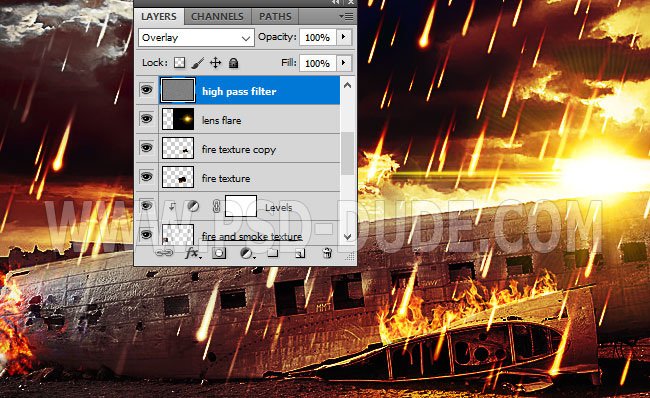Toggle visibility of lens flare layer
This screenshot has height=398, width=650.
146,119
